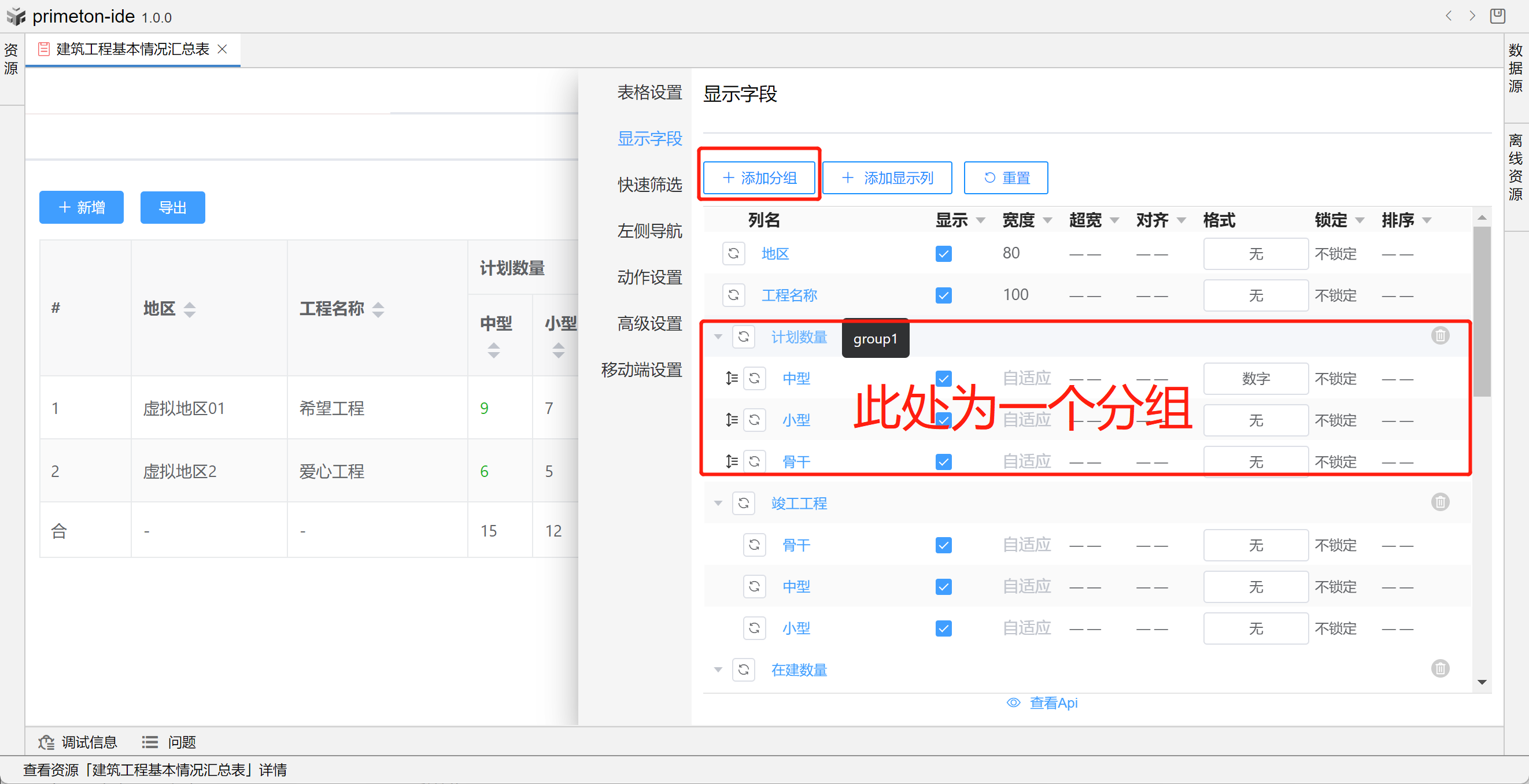Click the sort-order icon beside 中型 in 计划数量
This screenshot has width=1529, height=784.
tap(732, 378)
